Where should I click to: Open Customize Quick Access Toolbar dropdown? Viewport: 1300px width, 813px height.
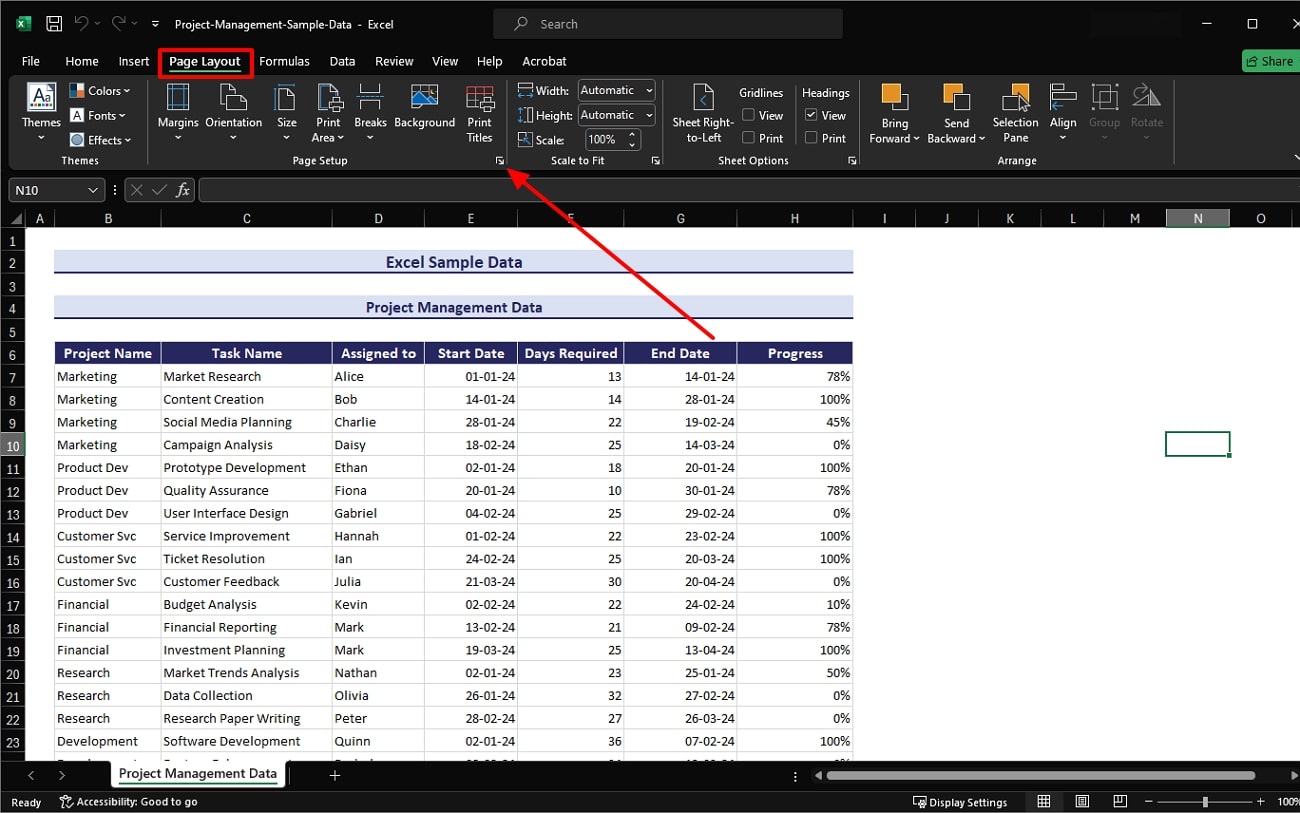[155, 23]
